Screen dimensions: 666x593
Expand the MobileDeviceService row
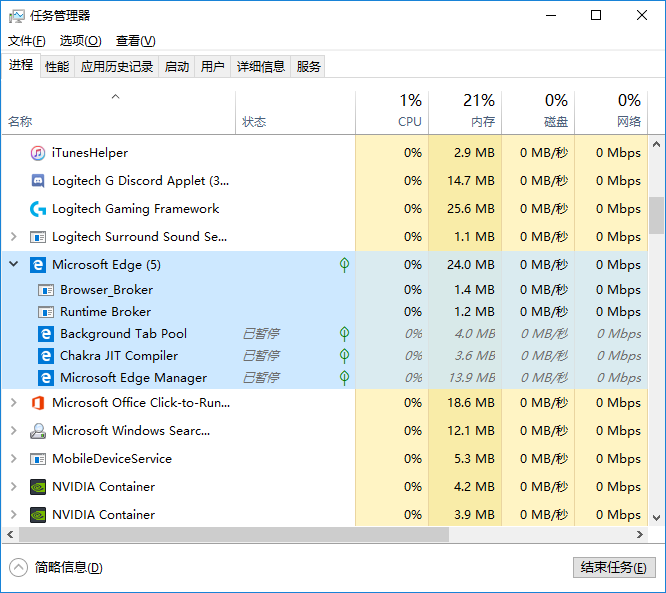tap(14, 459)
